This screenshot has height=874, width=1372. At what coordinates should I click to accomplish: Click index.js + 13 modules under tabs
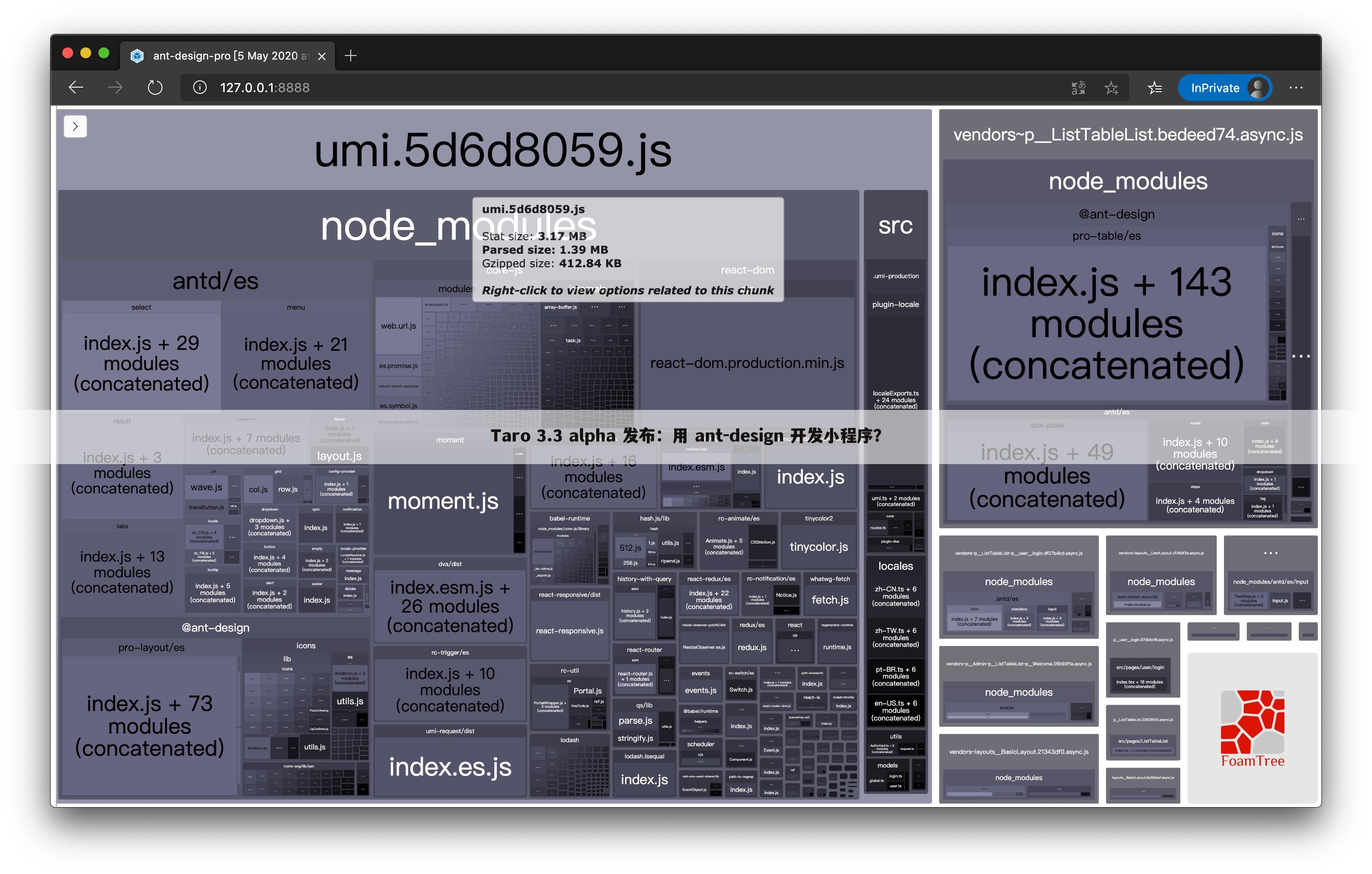coord(122,572)
